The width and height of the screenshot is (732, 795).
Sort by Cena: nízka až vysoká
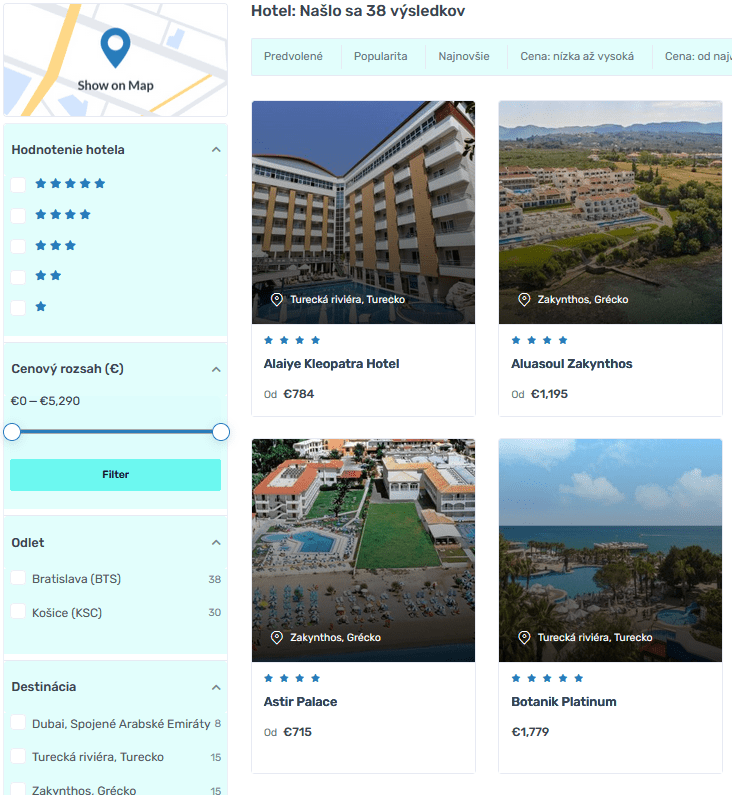(x=577, y=56)
